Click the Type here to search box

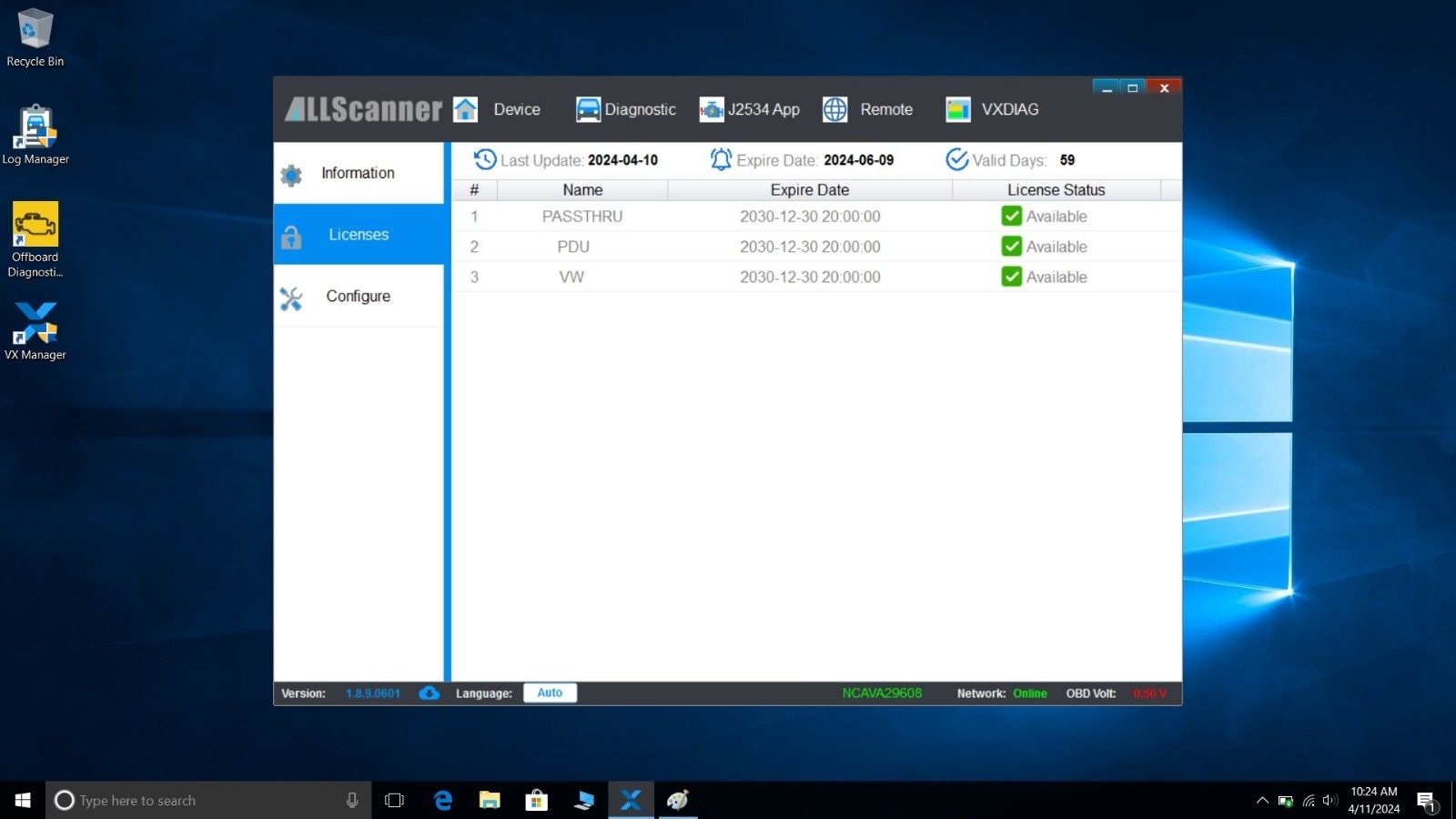coord(208,800)
